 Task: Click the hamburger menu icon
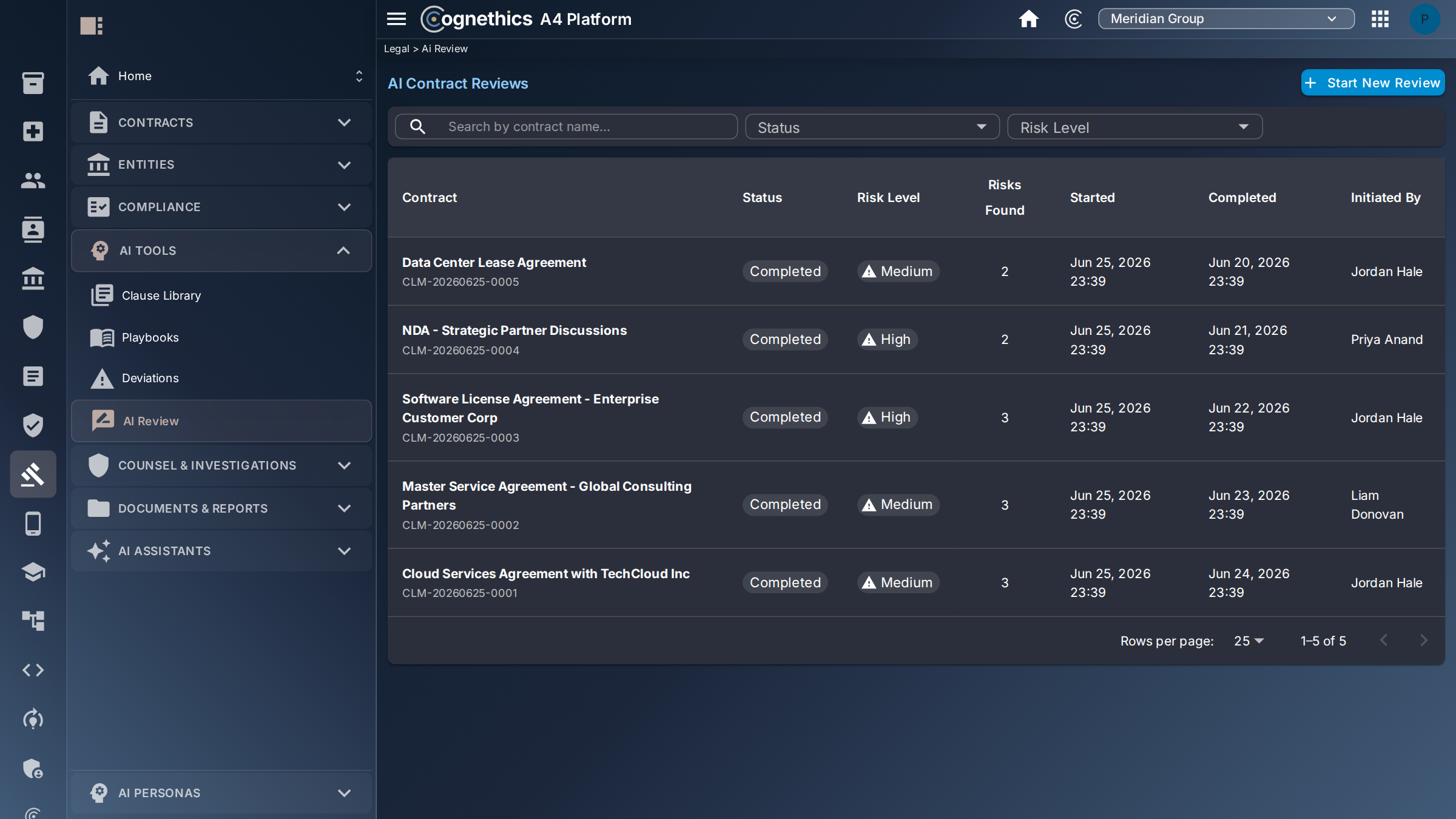tap(396, 19)
